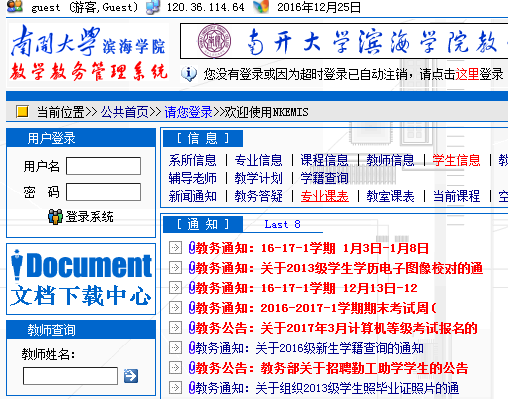Click arrow icon for 2016级新生学籍查询 notice

175,348
